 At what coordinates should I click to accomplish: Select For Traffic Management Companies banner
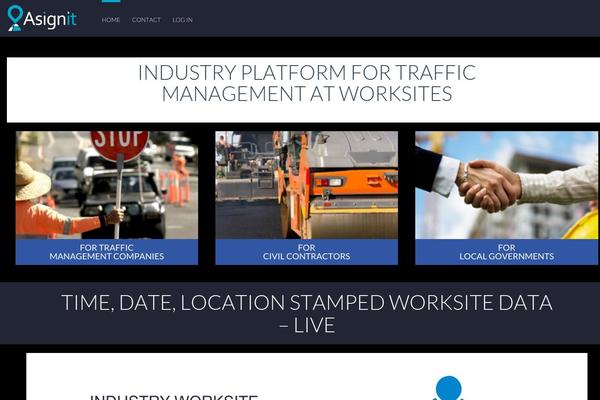[x=107, y=252]
